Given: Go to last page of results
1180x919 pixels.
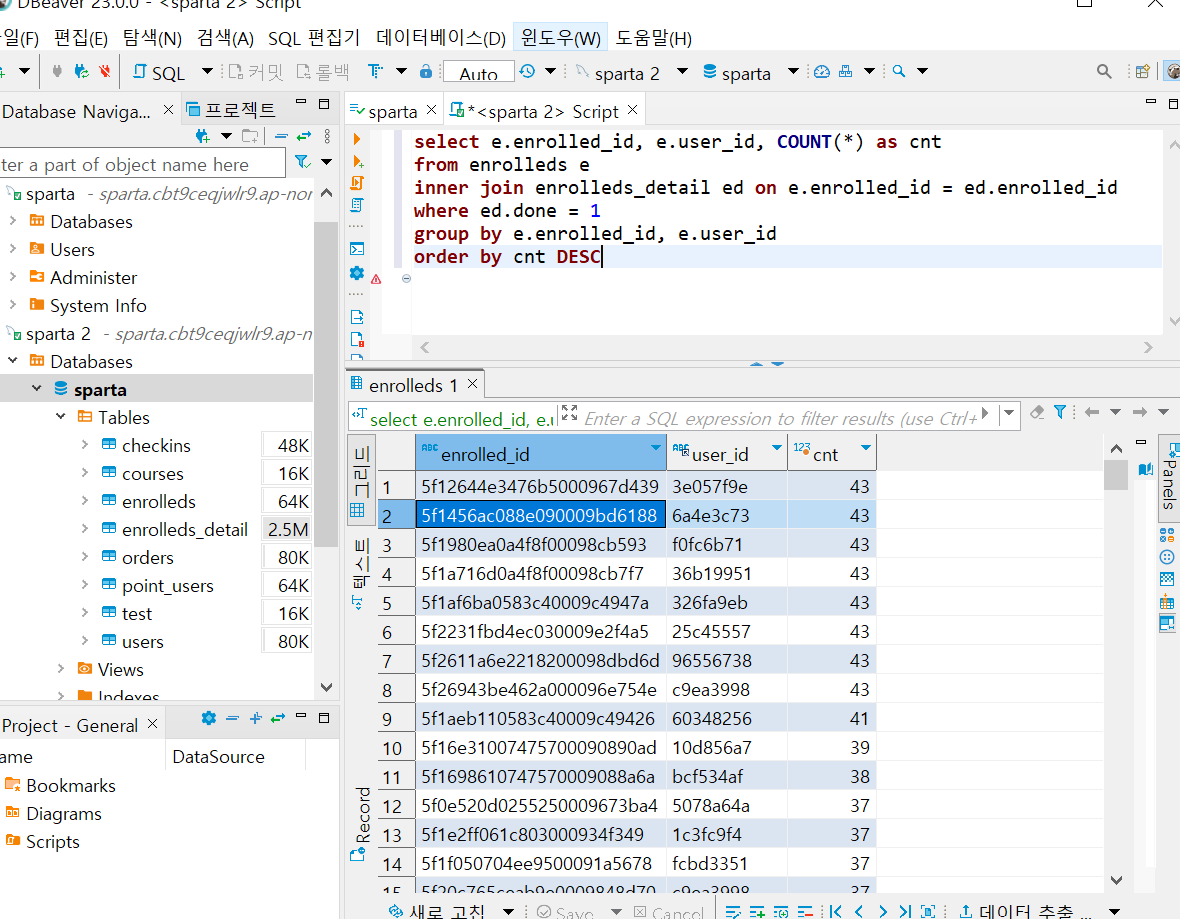Looking at the screenshot, I should (905, 911).
